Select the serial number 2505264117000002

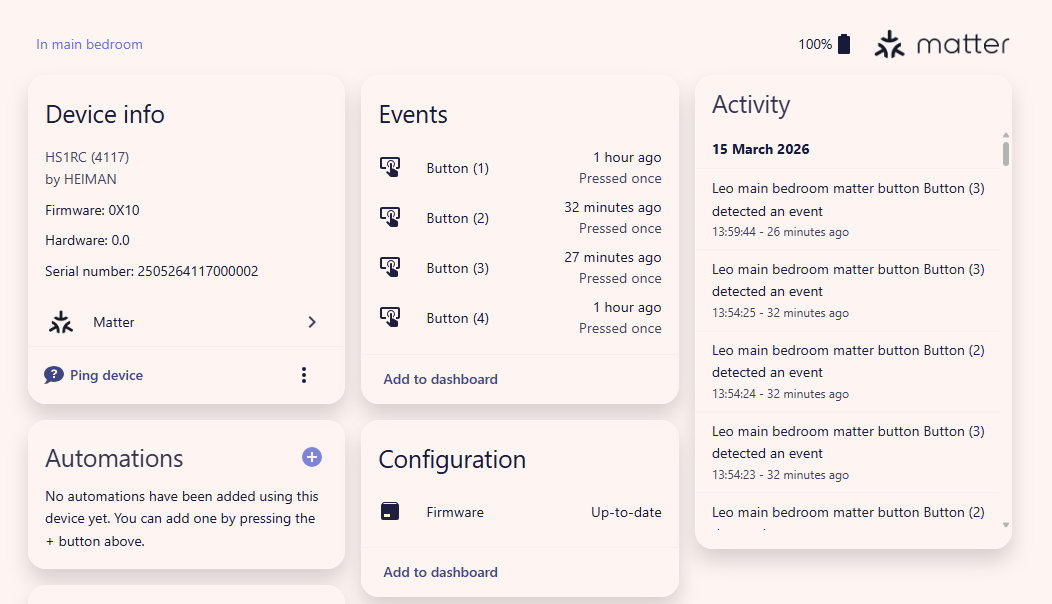point(198,271)
